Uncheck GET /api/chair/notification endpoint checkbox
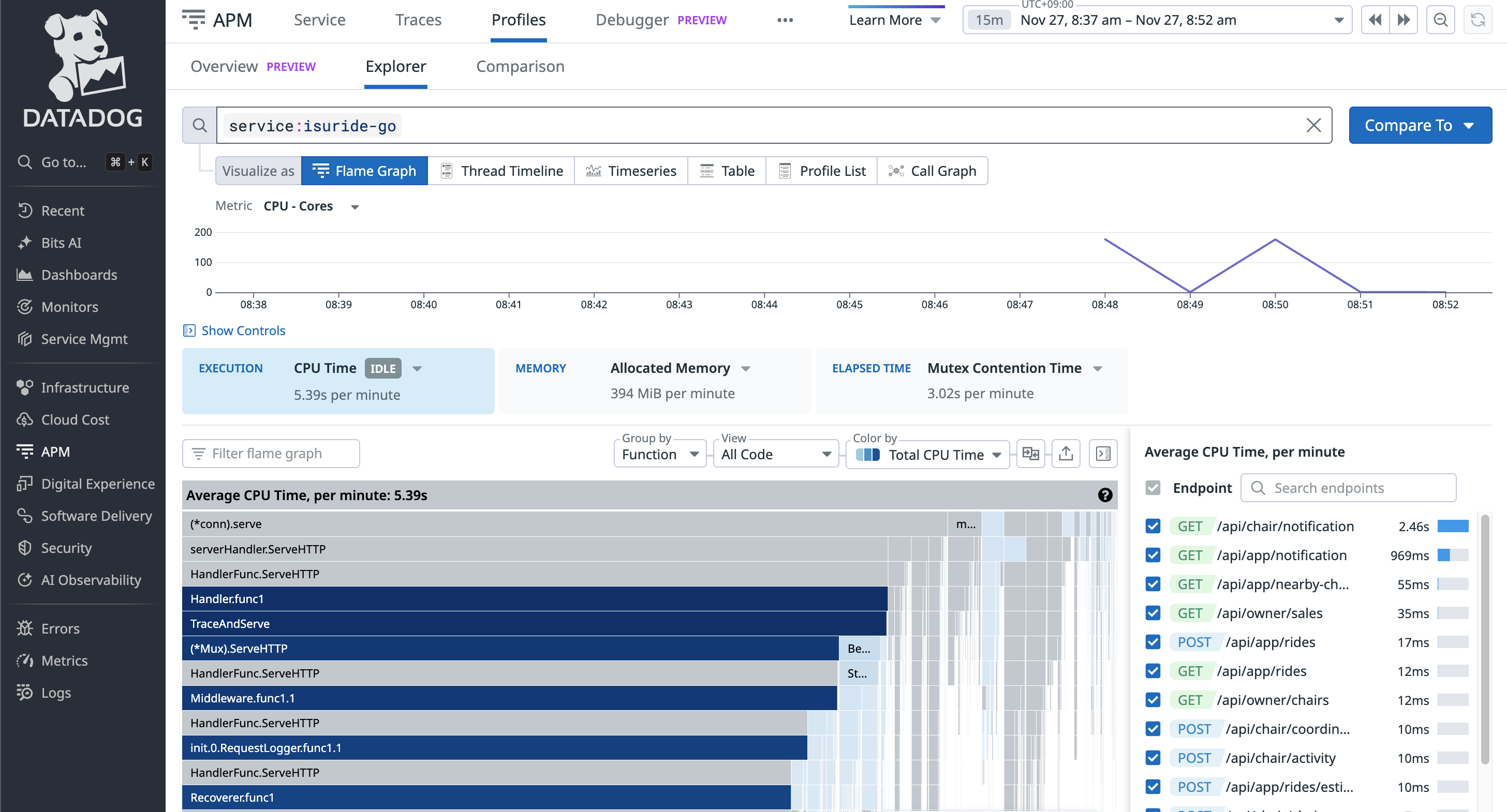1507x812 pixels. click(x=1153, y=526)
